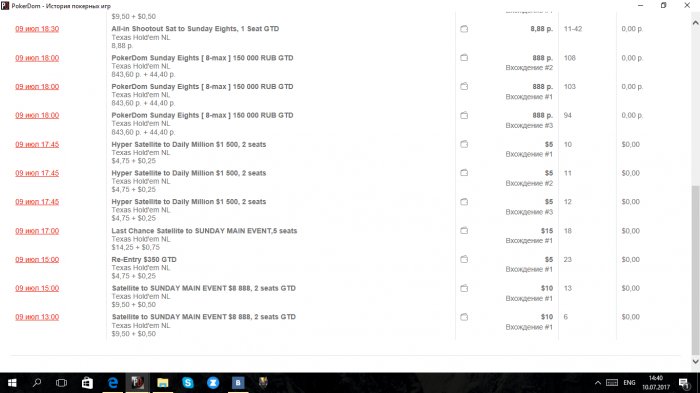Switch ENG input language indicator
Screen dimensions: 700x393
pyautogui.click(x=629, y=383)
